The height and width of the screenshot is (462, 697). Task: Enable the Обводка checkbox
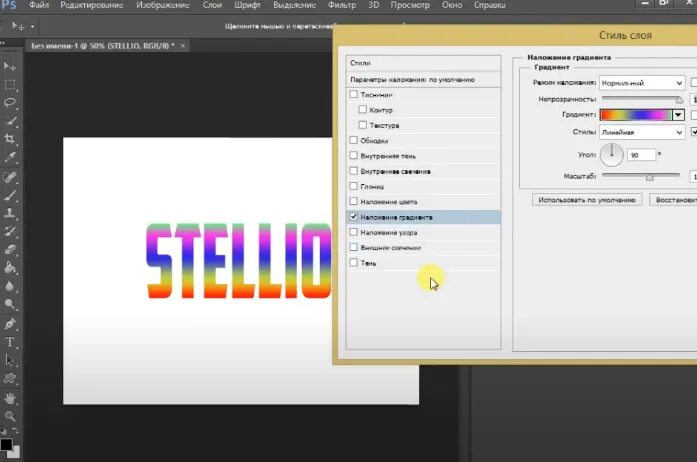pyautogui.click(x=353, y=140)
